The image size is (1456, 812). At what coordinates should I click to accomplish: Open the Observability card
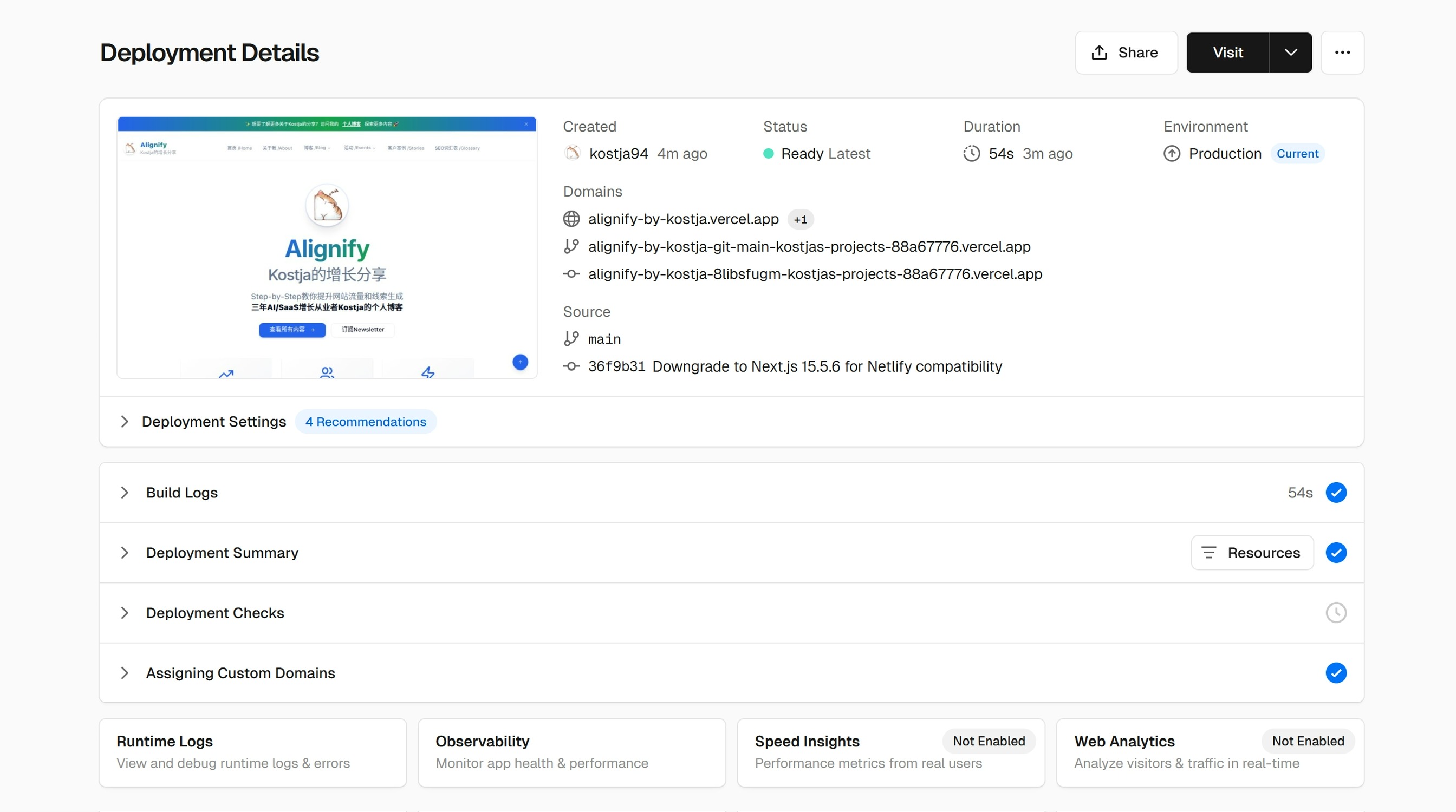(571, 752)
